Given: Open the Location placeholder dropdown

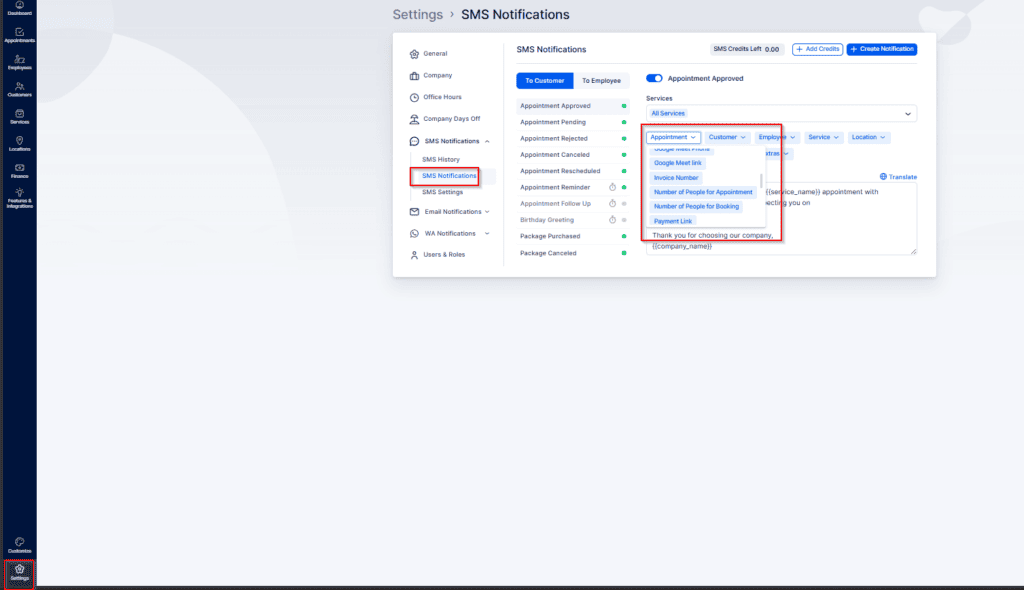Looking at the screenshot, I should 868,137.
